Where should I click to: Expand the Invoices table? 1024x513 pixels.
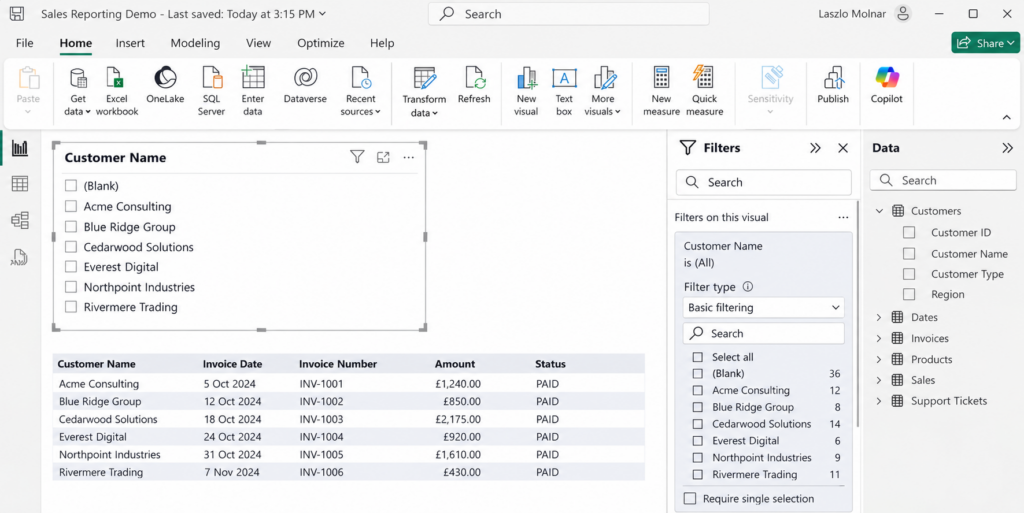pyautogui.click(x=879, y=338)
